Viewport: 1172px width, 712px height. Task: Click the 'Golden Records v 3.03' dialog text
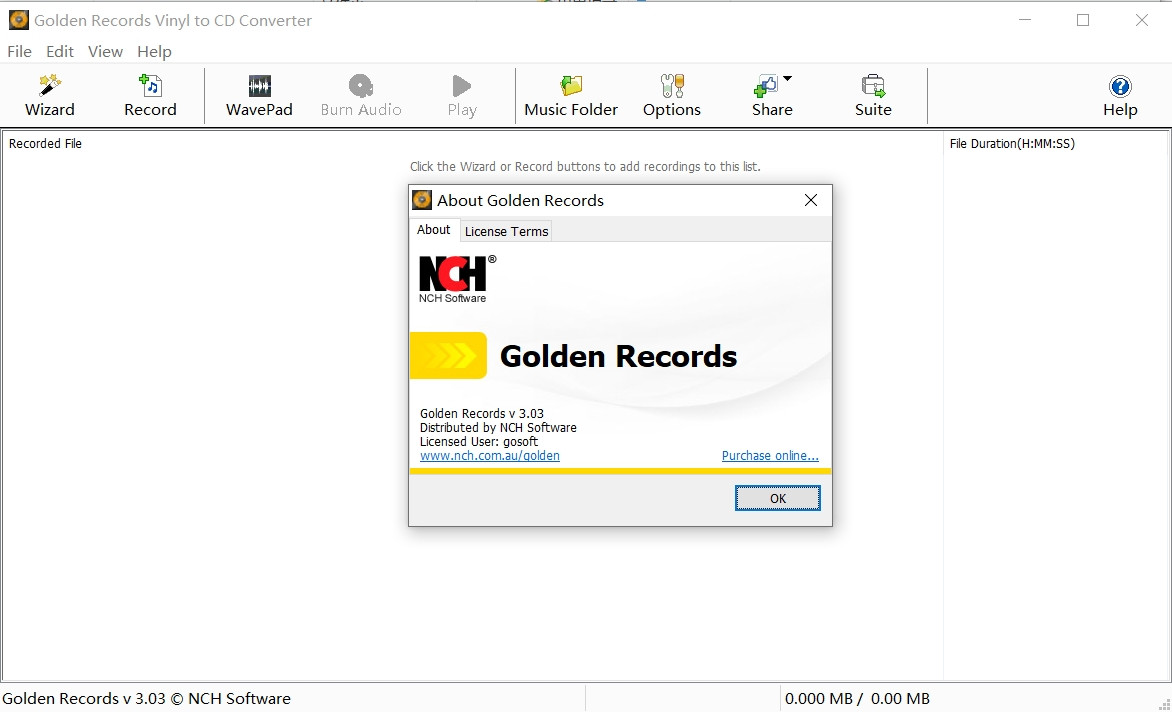click(481, 413)
